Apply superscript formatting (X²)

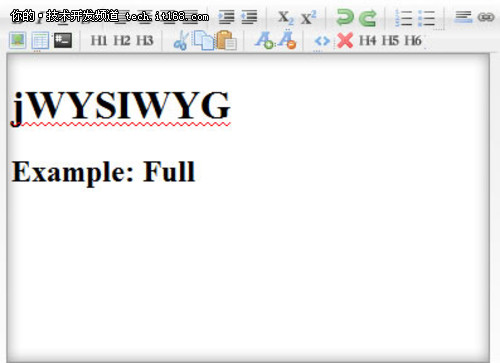[x=308, y=17]
